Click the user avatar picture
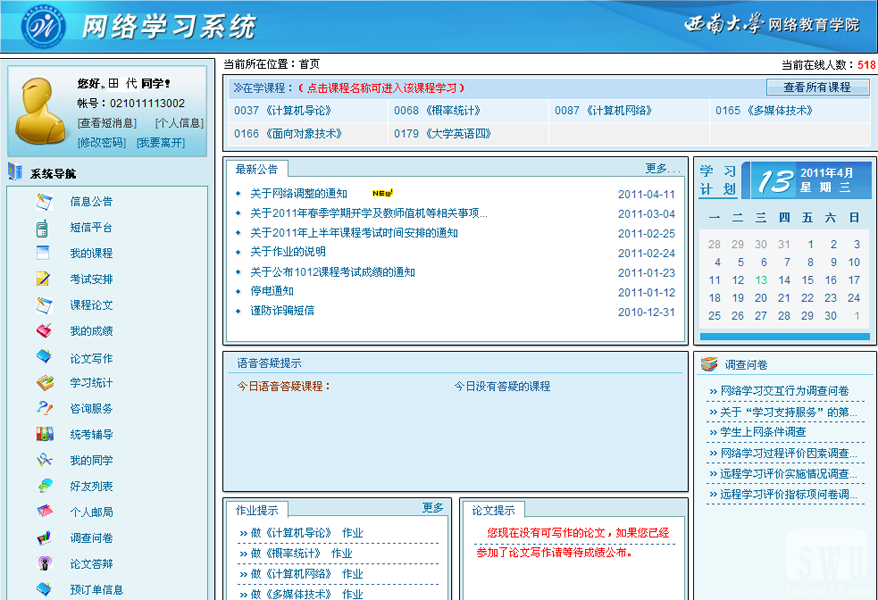The image size is (878, 600). coord(42,110)
